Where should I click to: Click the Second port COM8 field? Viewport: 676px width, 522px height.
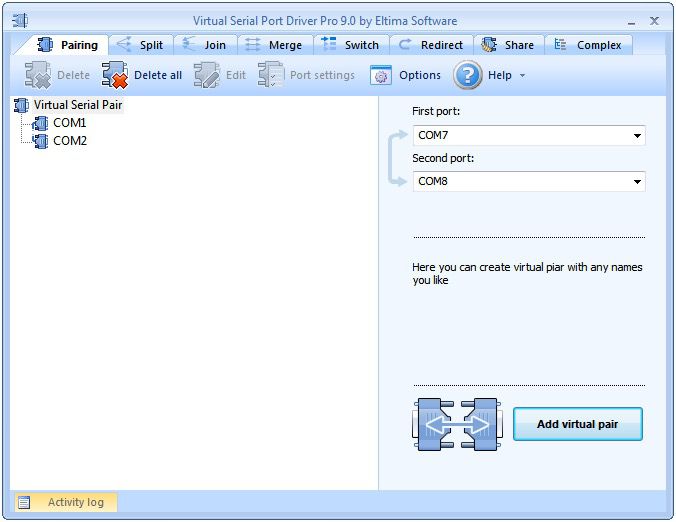click(529, 181)
